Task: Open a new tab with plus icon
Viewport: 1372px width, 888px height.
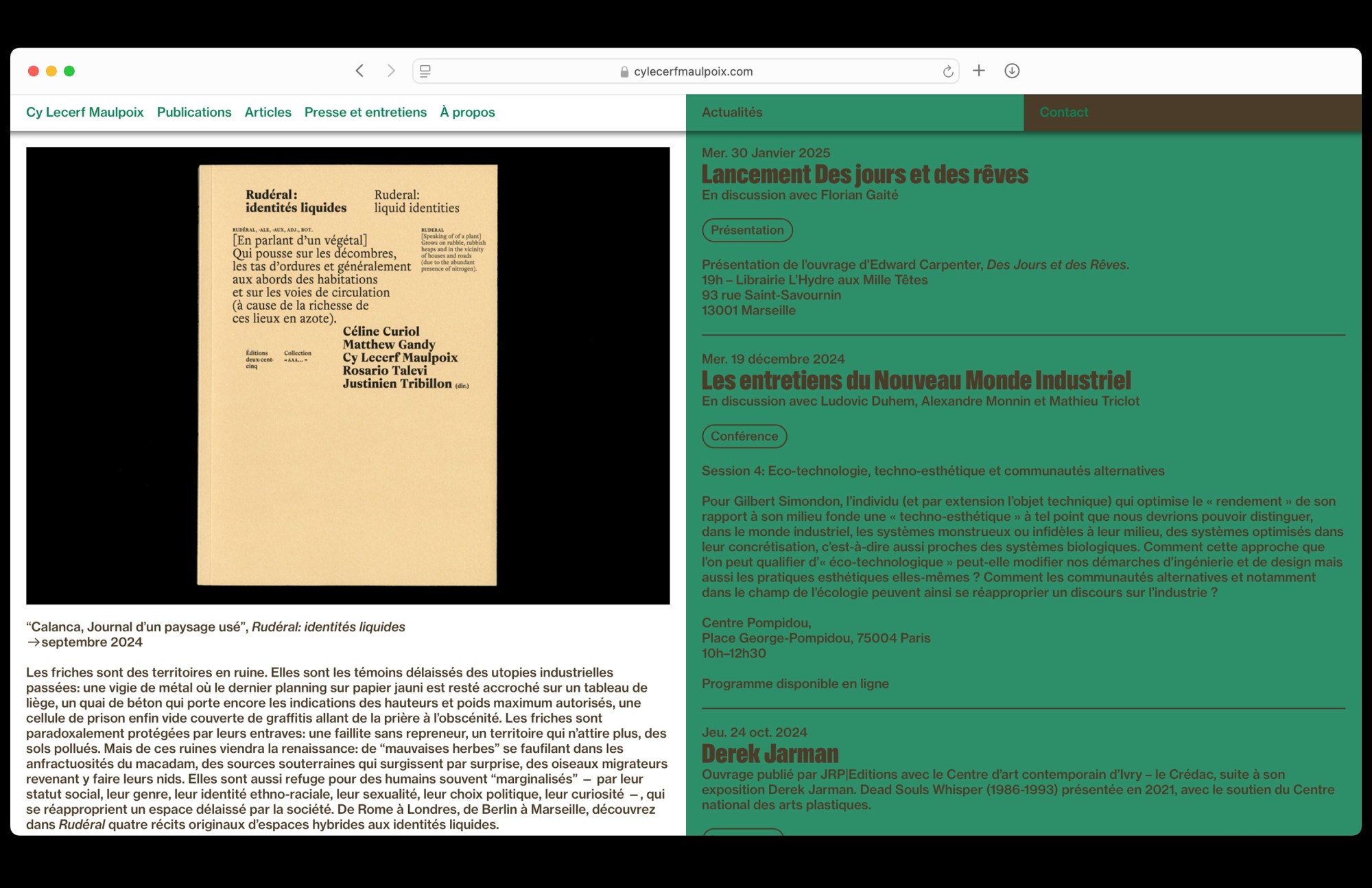Action: (979, 71)
